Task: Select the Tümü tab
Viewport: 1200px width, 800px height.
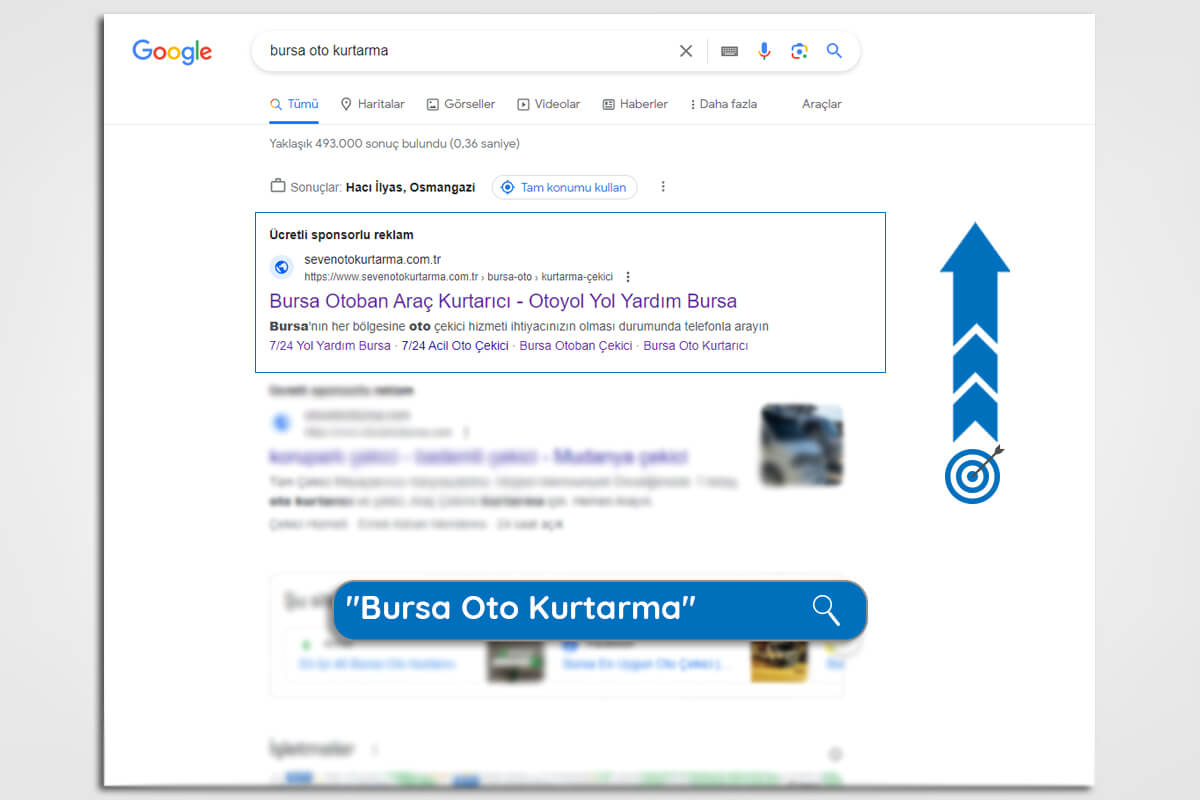Action: 294,104
